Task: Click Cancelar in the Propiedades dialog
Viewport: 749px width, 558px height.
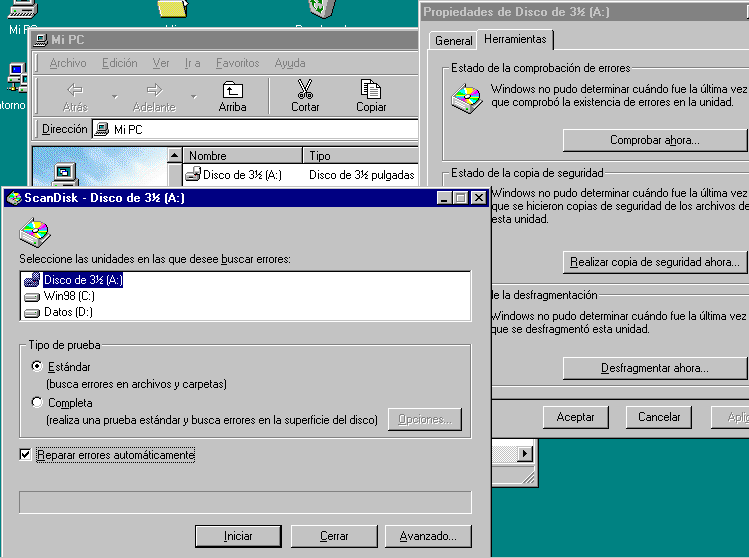Action: [x=659, y=417]
